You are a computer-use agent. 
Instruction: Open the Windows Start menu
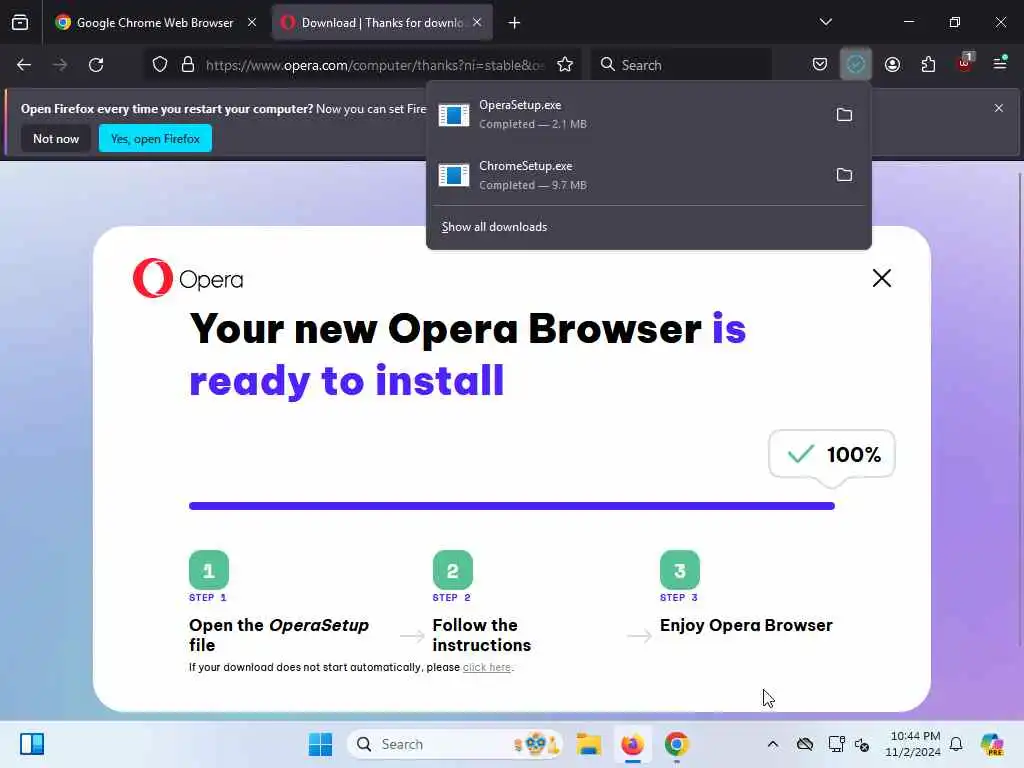point(320,744)
